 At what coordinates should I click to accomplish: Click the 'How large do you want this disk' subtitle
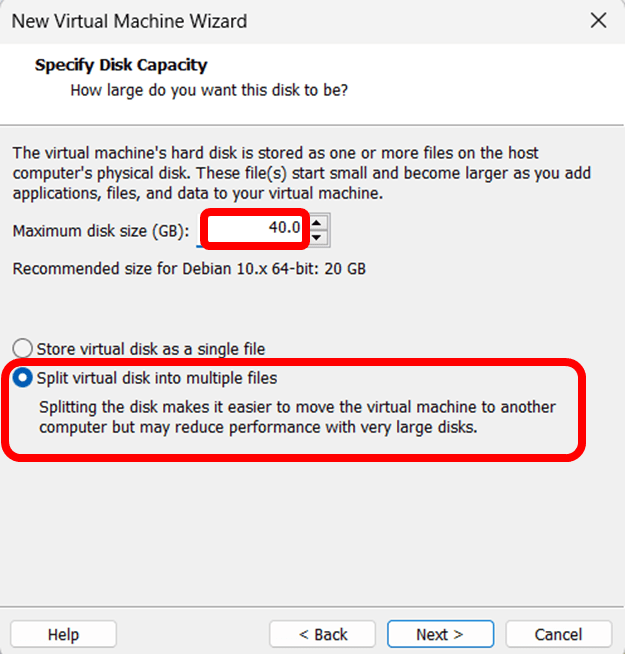click(x=209, y=90)
